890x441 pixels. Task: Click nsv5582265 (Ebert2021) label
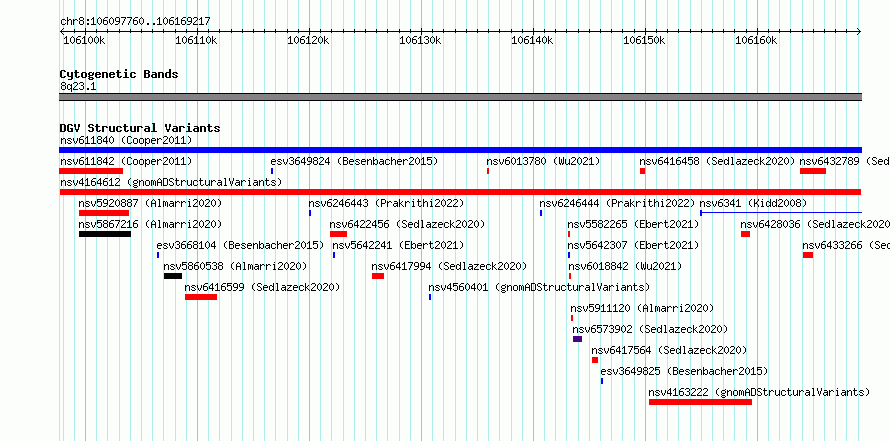[633, 224]
